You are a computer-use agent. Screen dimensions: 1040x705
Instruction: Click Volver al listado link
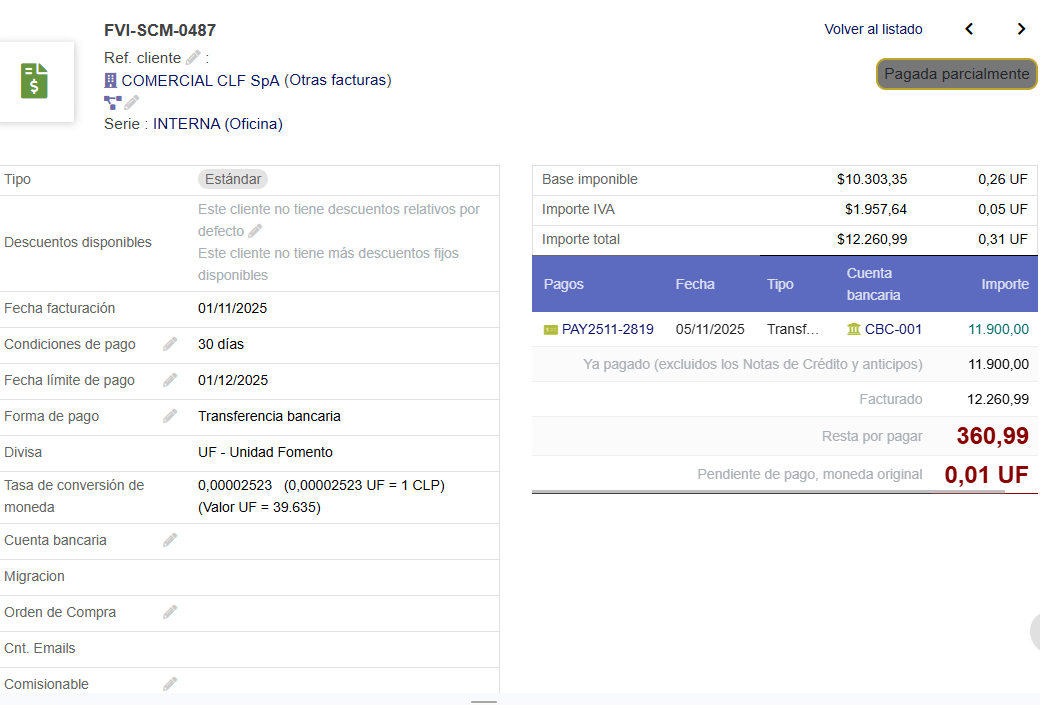pyautogui.click(x=873, y=29)
